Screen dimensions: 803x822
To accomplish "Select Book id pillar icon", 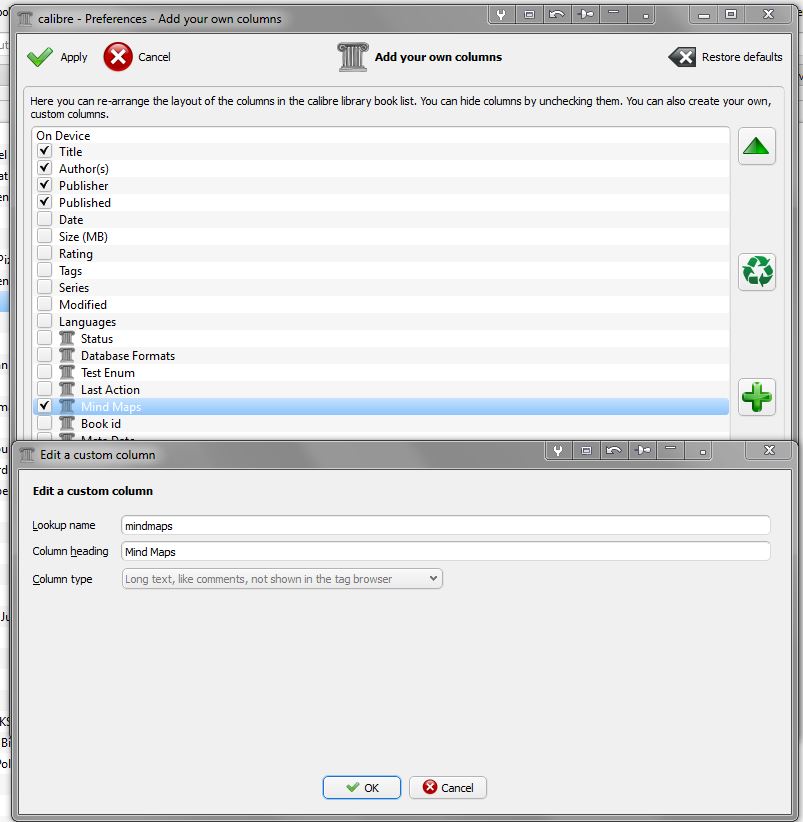I will click(67, 423).
